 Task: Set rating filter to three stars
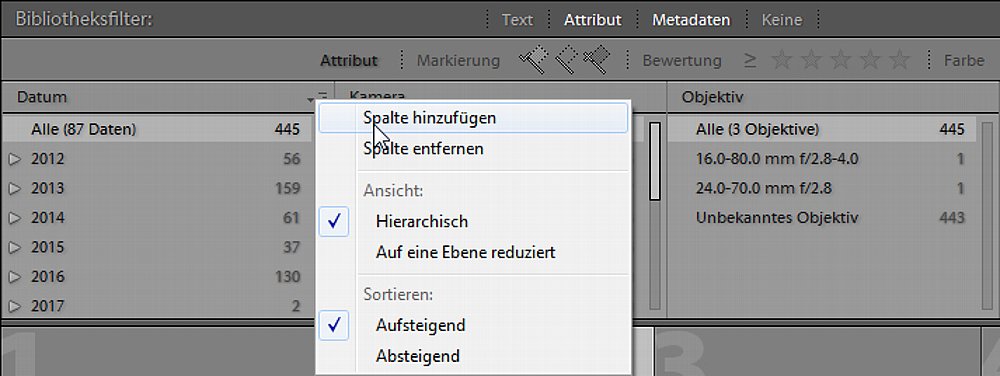point(841,61)
